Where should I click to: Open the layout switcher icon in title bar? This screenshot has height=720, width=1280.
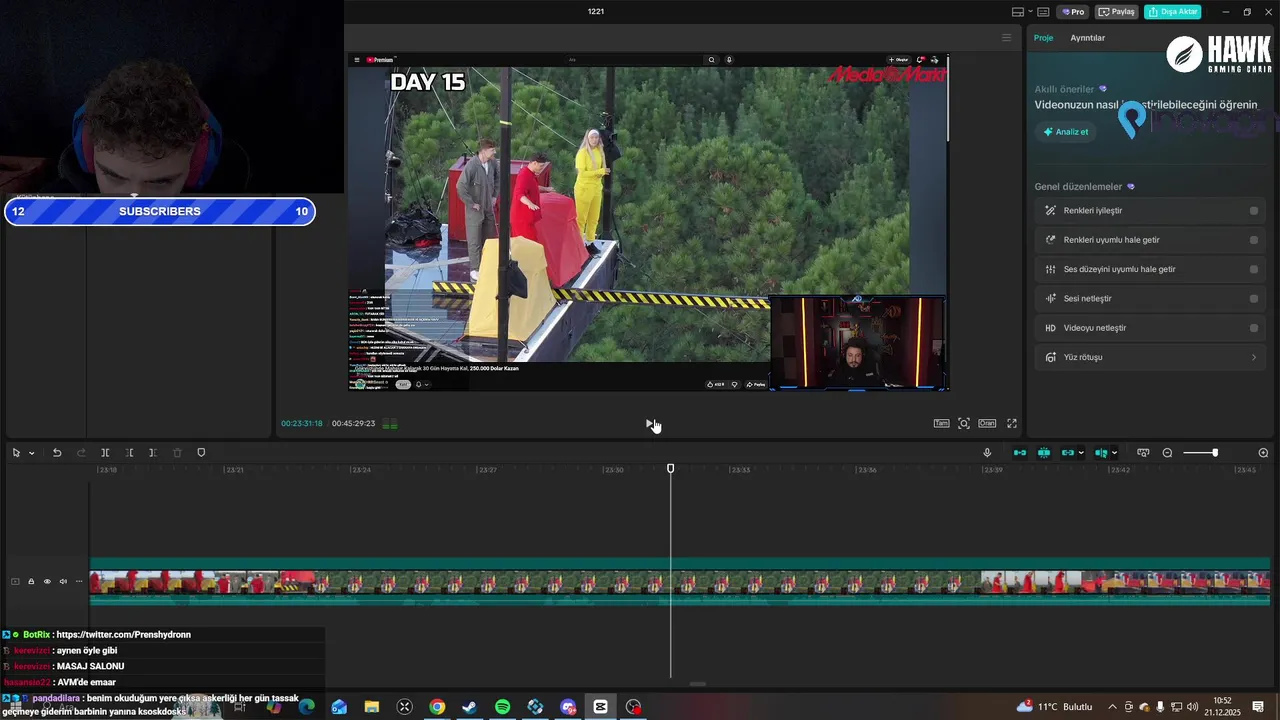click(x=1018, y=12)
